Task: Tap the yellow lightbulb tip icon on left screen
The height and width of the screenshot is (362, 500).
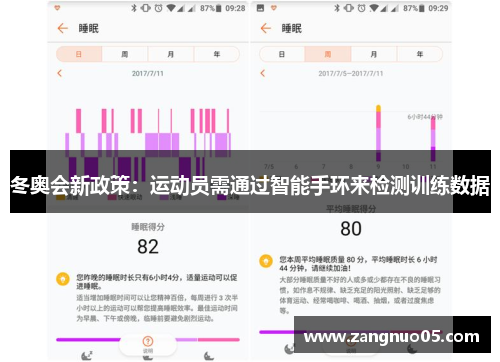Action: (63, 279)
